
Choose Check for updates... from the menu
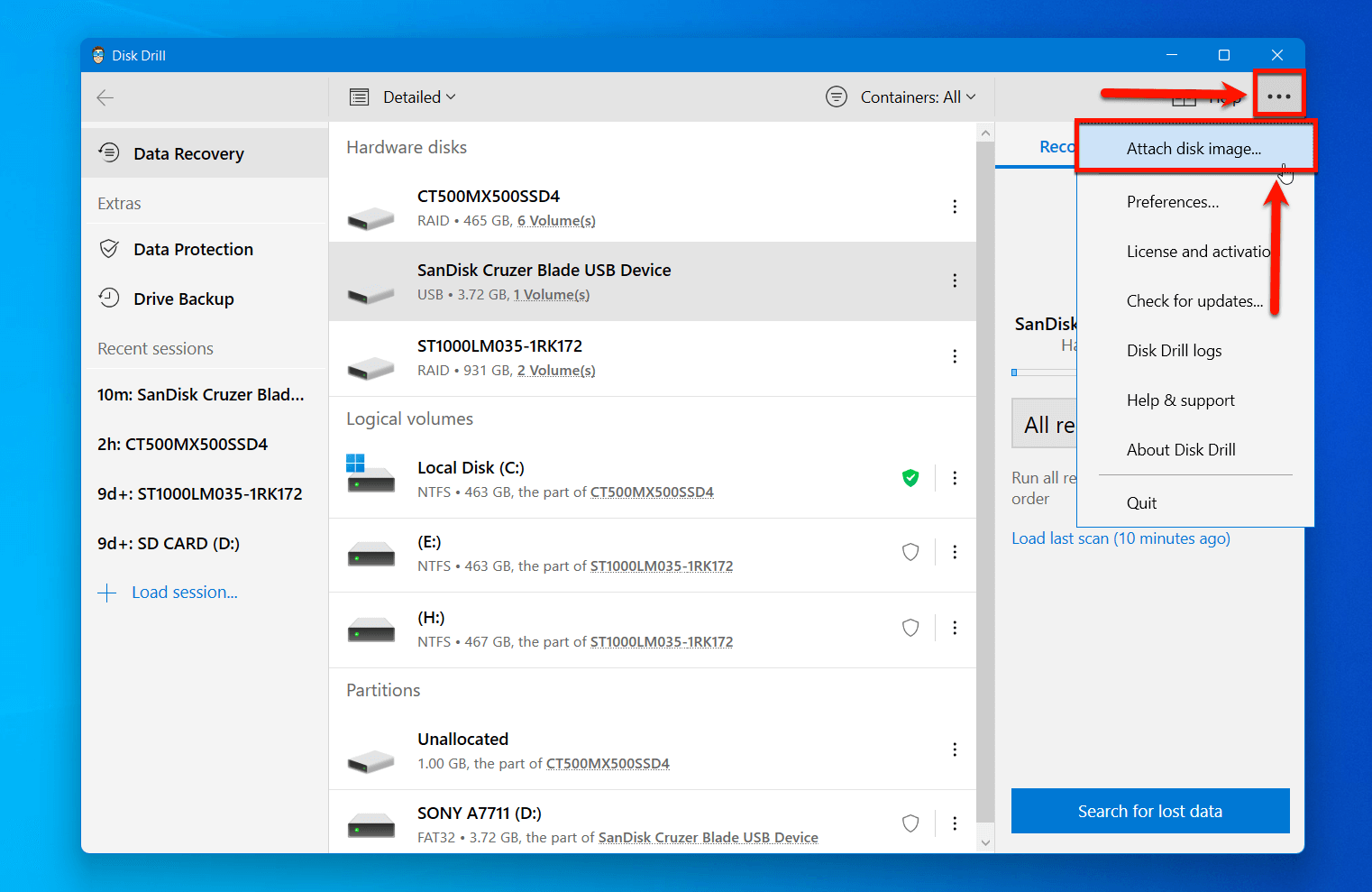(1195, 301)
